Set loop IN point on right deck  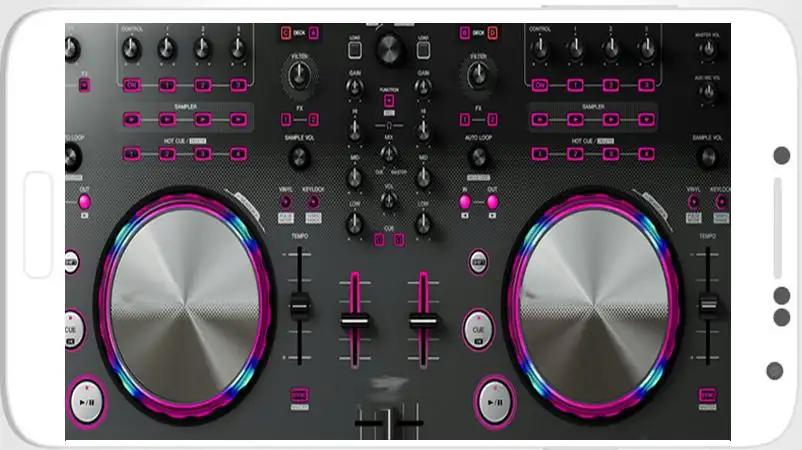point(465,202)
